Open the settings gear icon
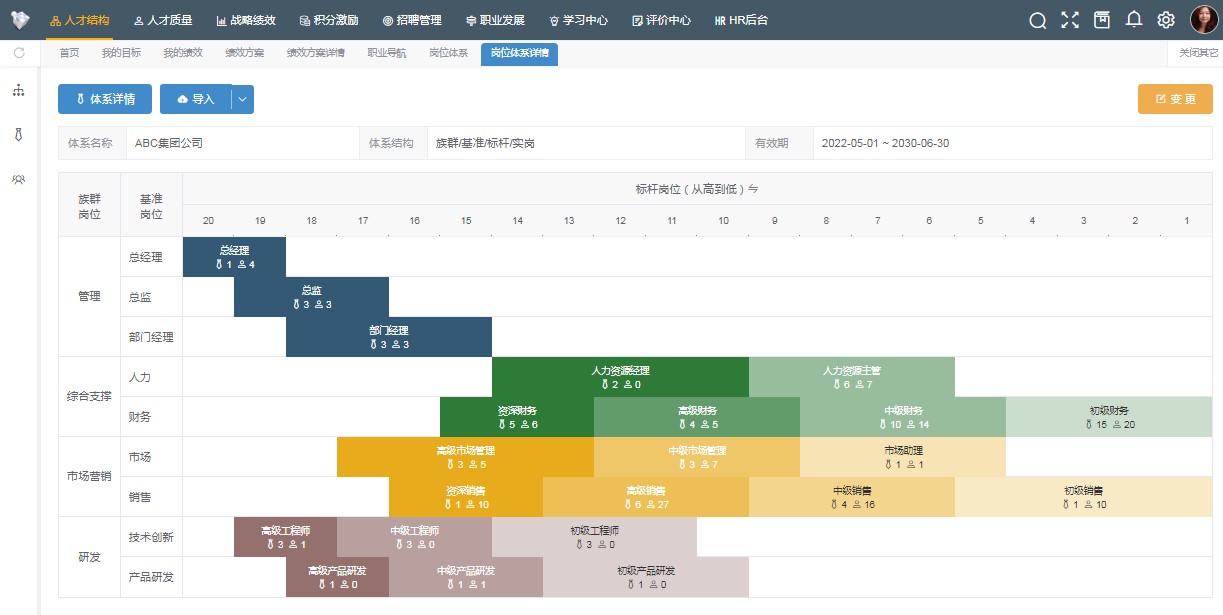Image resolution: width=1223 pixels, height=615 pixels. [x=1165, y=20]
